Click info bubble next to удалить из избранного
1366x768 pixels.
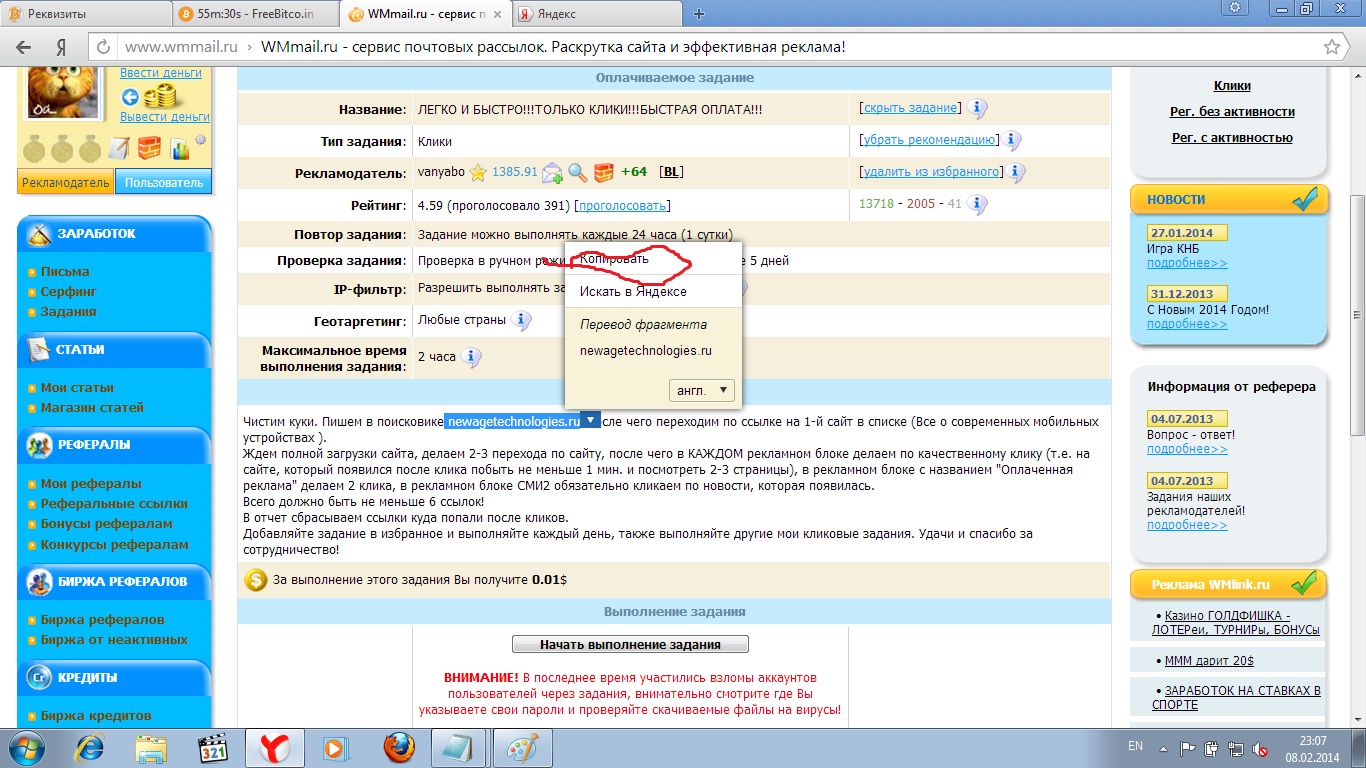[1016, 172]
